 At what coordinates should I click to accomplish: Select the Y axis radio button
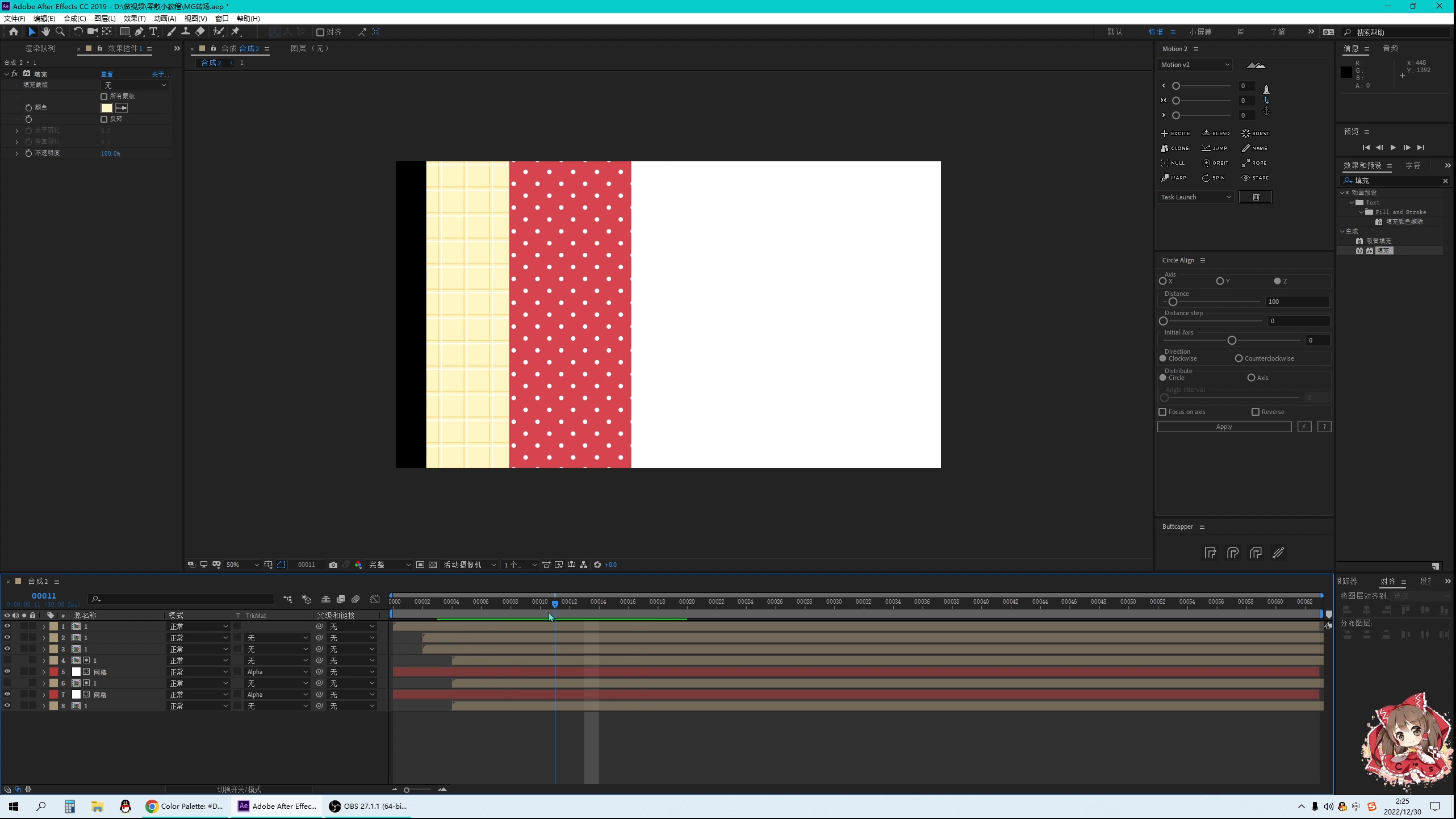(x=1220, y=281)
